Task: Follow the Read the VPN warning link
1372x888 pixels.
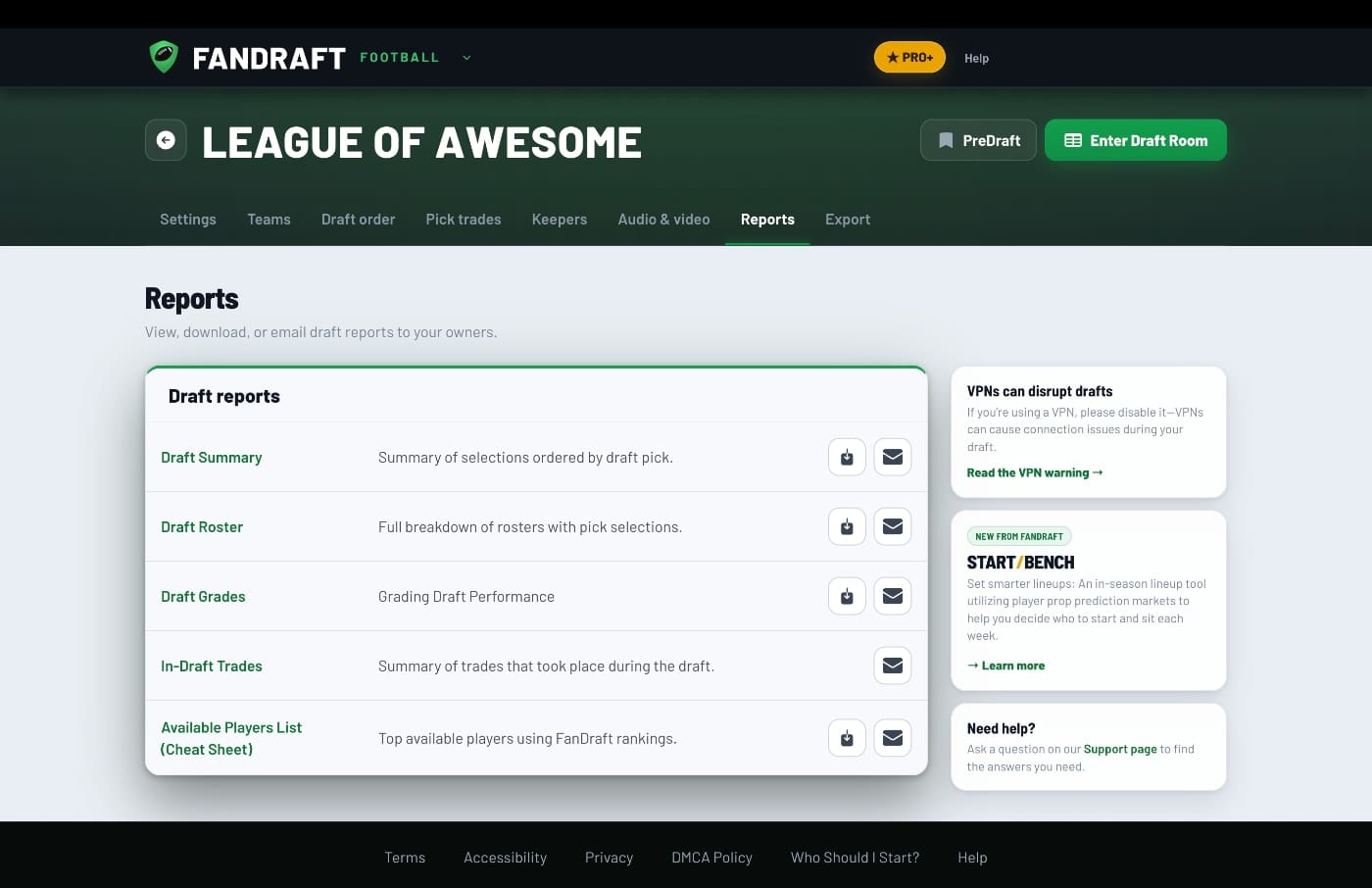Action: (1035, 472)
